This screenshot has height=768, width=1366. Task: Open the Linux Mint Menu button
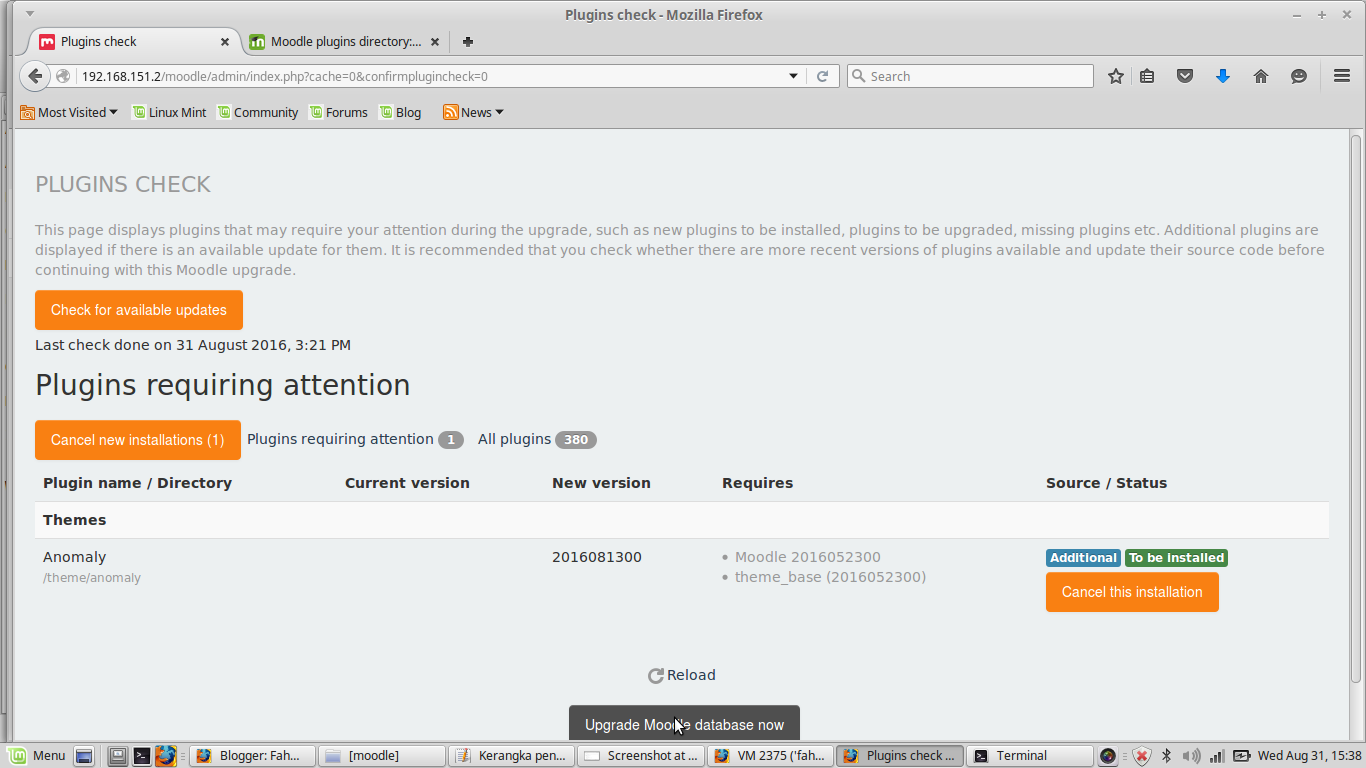click(37, 756)
